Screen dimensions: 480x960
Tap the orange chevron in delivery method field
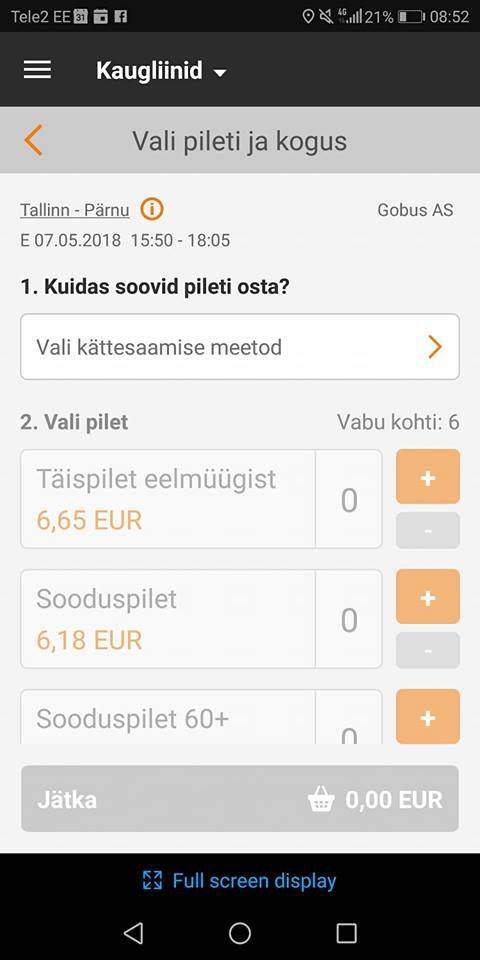tap(435, 347)
